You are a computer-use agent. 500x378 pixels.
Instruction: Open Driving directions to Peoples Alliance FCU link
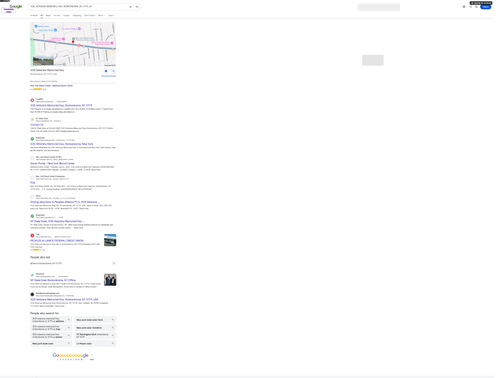[x=64, y=202]
